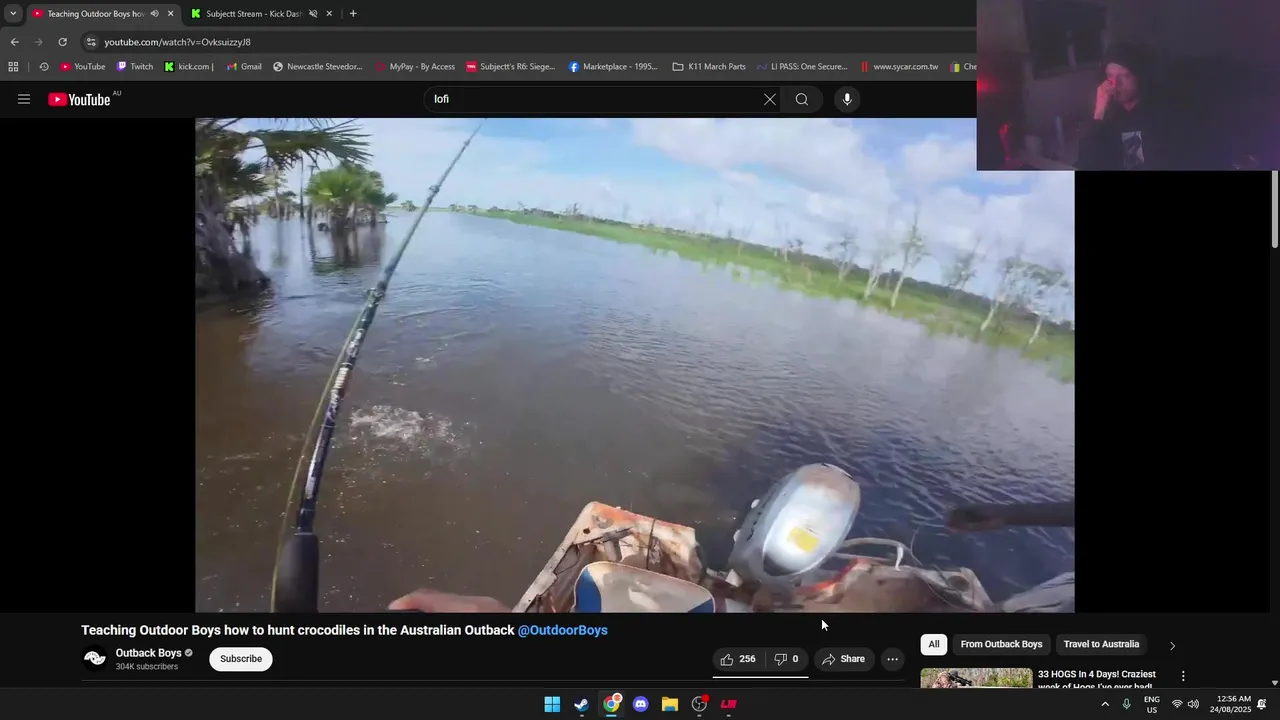
Task: Go back with browser back arrow
Action: coord(14,42)
